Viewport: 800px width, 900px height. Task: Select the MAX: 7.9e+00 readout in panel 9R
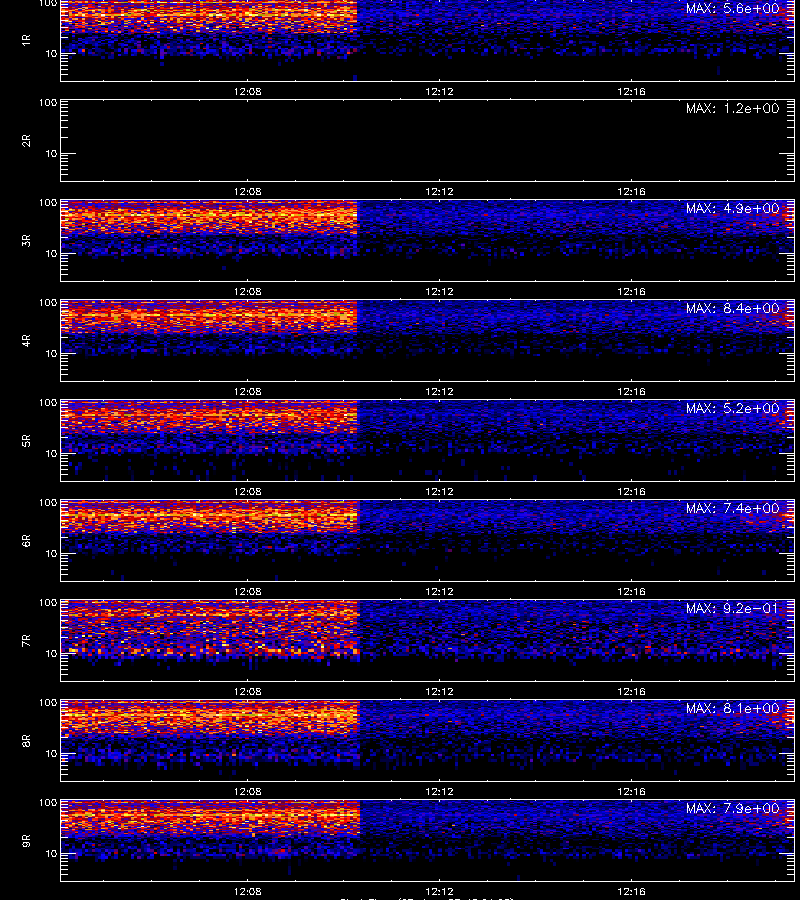tap(732, 808)
